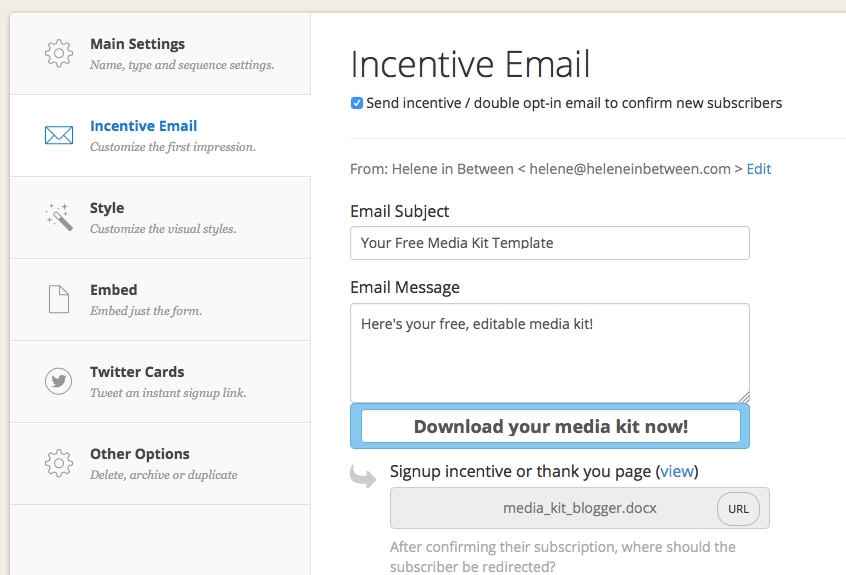Click the Embed document icon
Screen dimensions: 846x575
[x=59, y=299]
